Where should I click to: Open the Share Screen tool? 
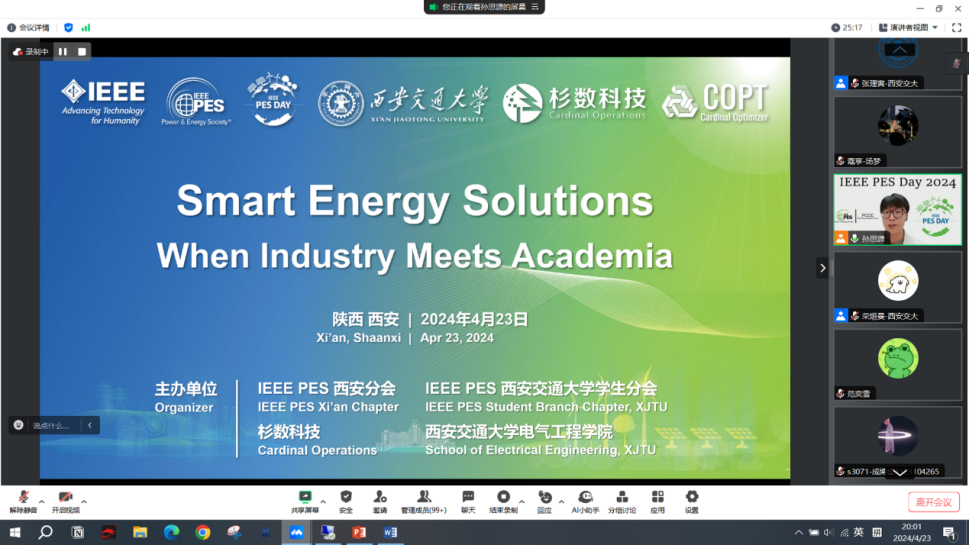(304, 500)
